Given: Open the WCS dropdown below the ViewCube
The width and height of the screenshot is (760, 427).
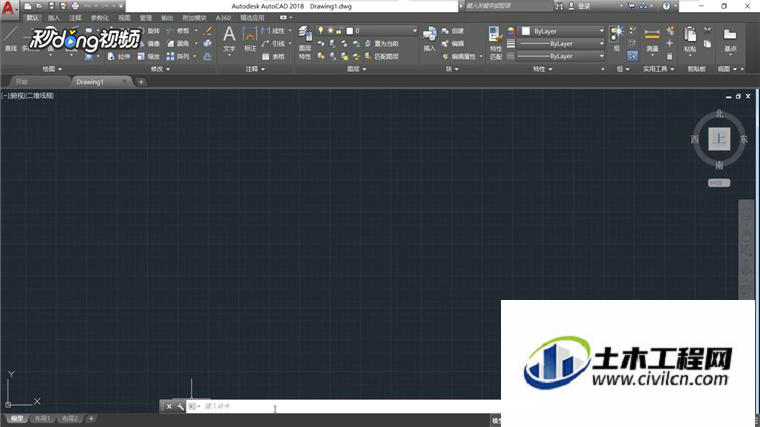Looking at the screenshot, I should (x=719, y=183).
